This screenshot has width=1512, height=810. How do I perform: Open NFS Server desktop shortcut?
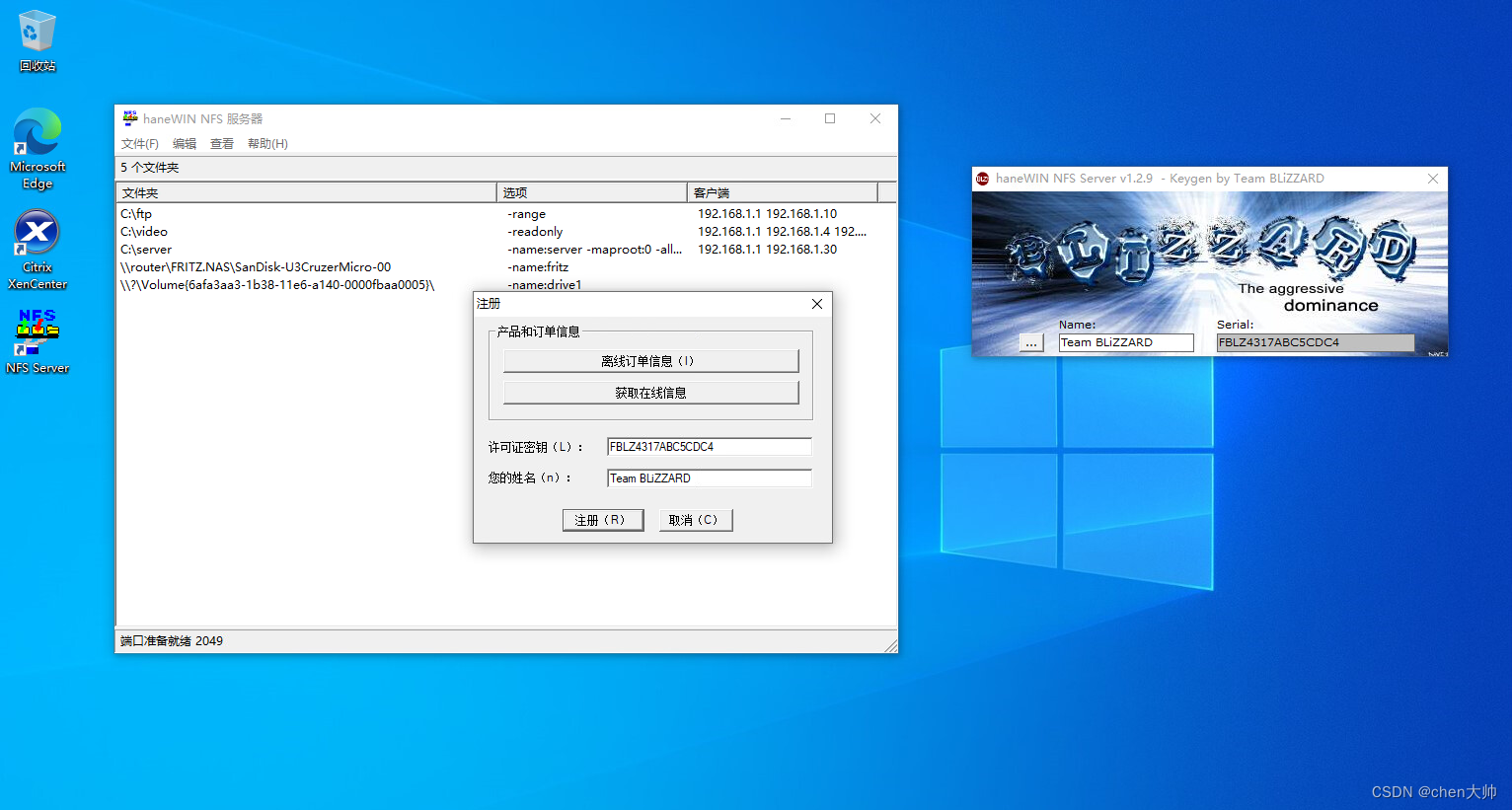click(x=38, y=341)
